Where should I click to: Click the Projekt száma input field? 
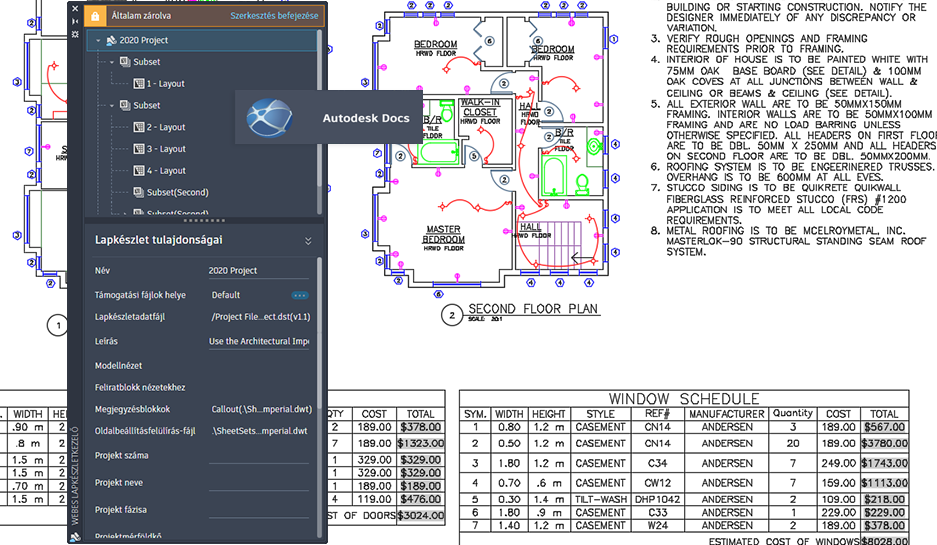tap(259, 456)
